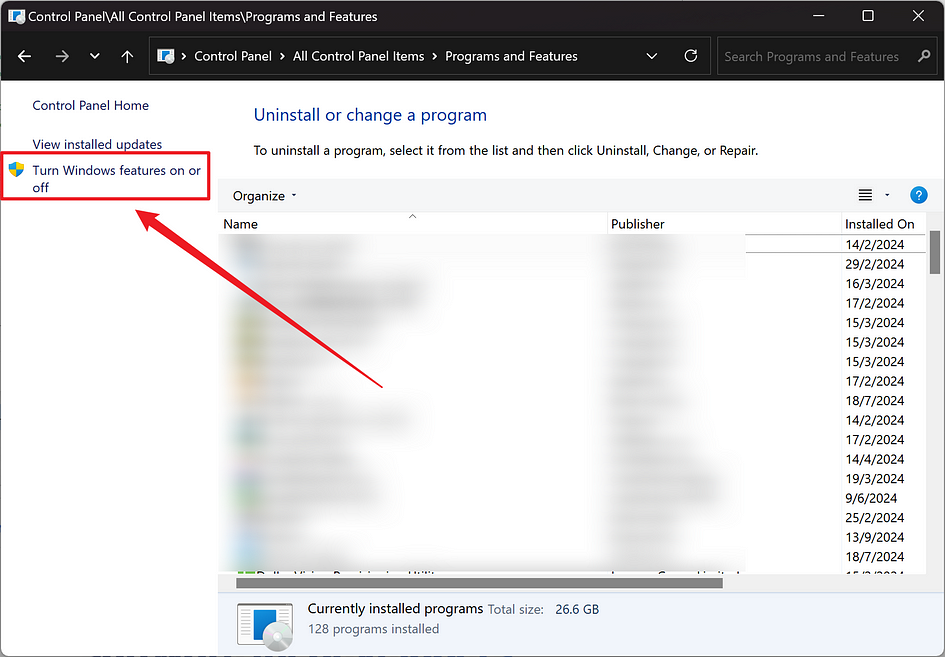The height and width of the screenshot is (657, 945).
Task: Select the row dated 19/3/2024
Action: (572, 479)
